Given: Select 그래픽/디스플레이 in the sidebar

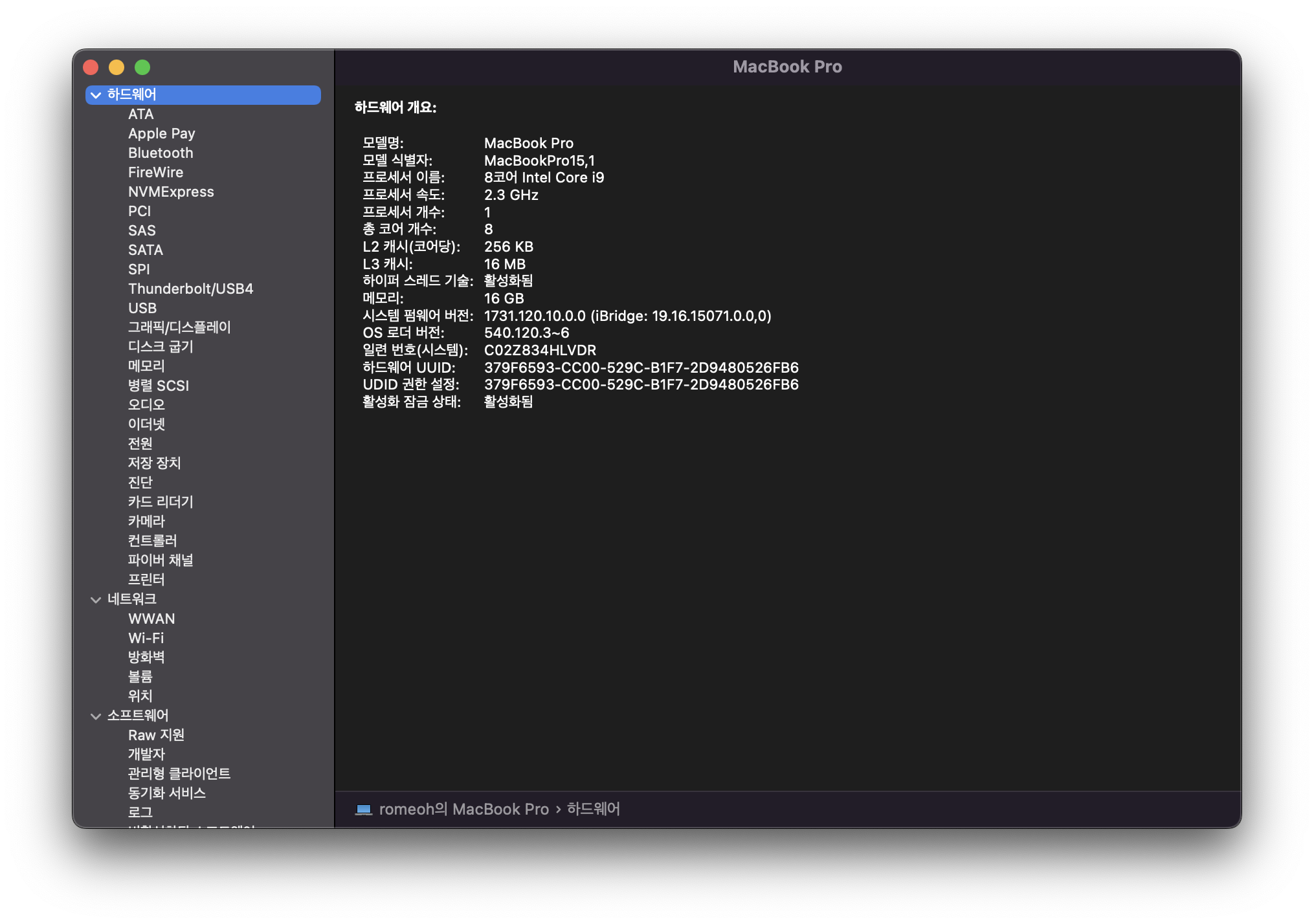Looking at the screenshot, I should point(179,327).
